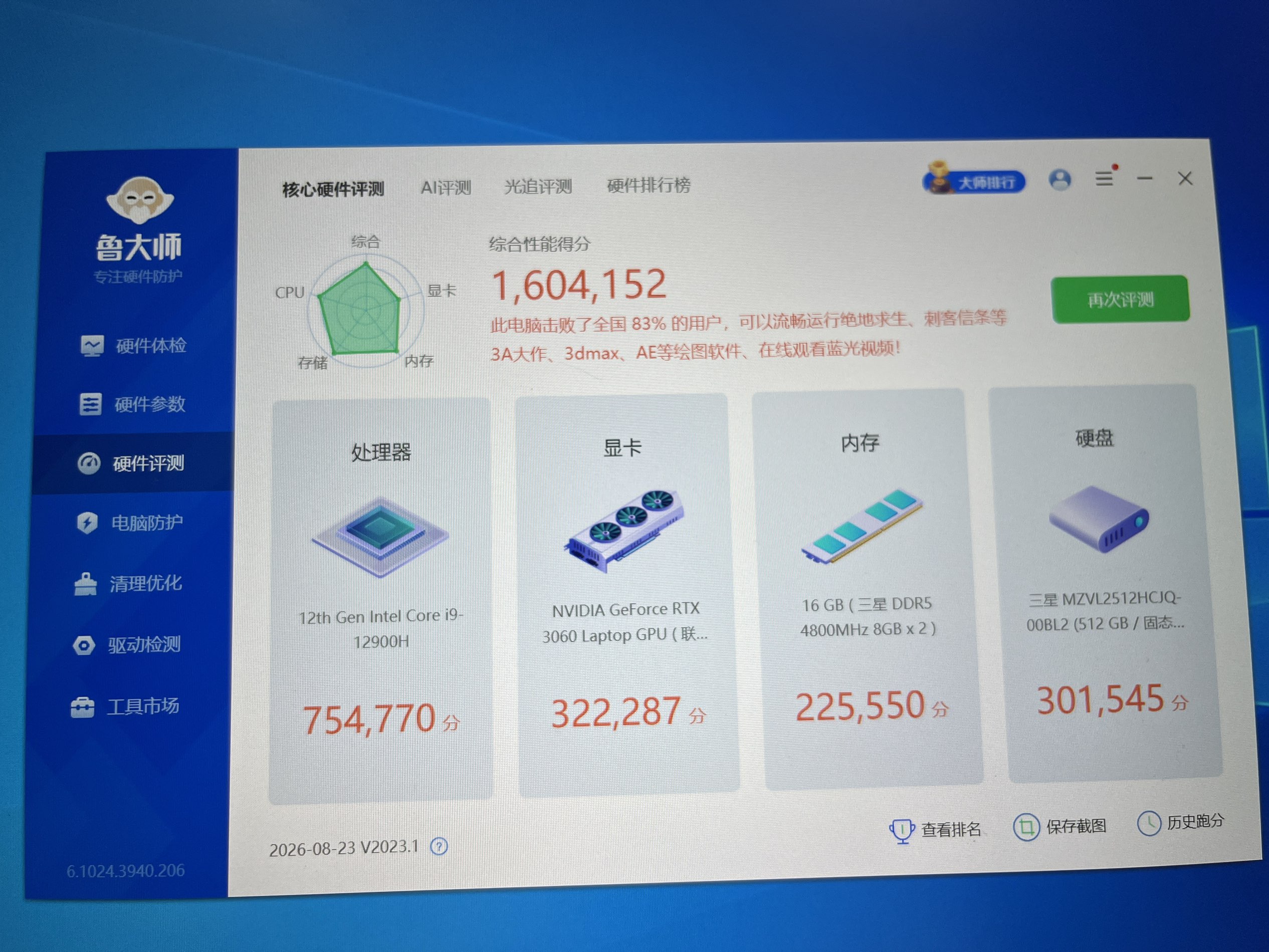
Task: Click the 2026-08-23 V2023.1 date text
Action: [344, 848]
